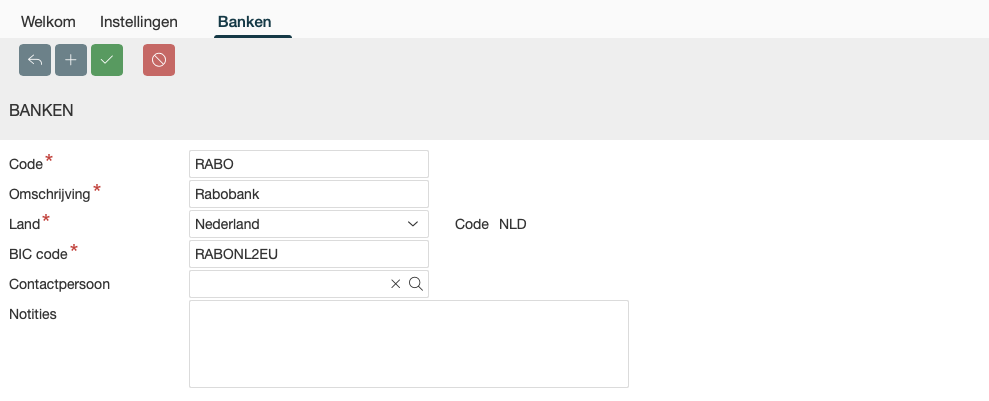989x401 pixels.
Task: Click into the Notities text area
Action: pyautogui.click(x=408, y=343)
